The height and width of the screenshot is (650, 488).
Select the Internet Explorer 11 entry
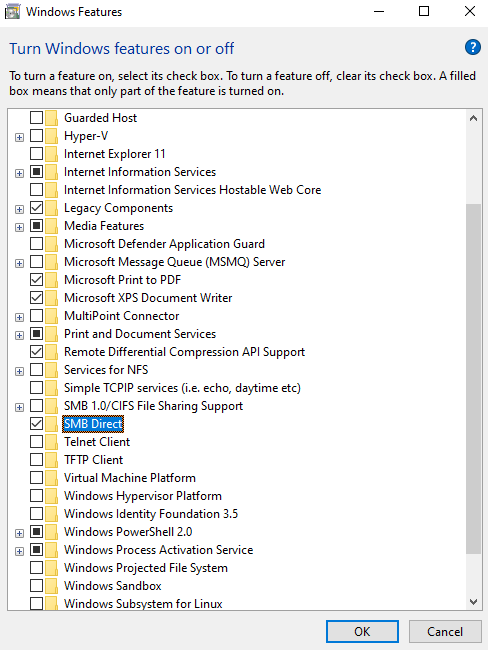pos(114,154)
